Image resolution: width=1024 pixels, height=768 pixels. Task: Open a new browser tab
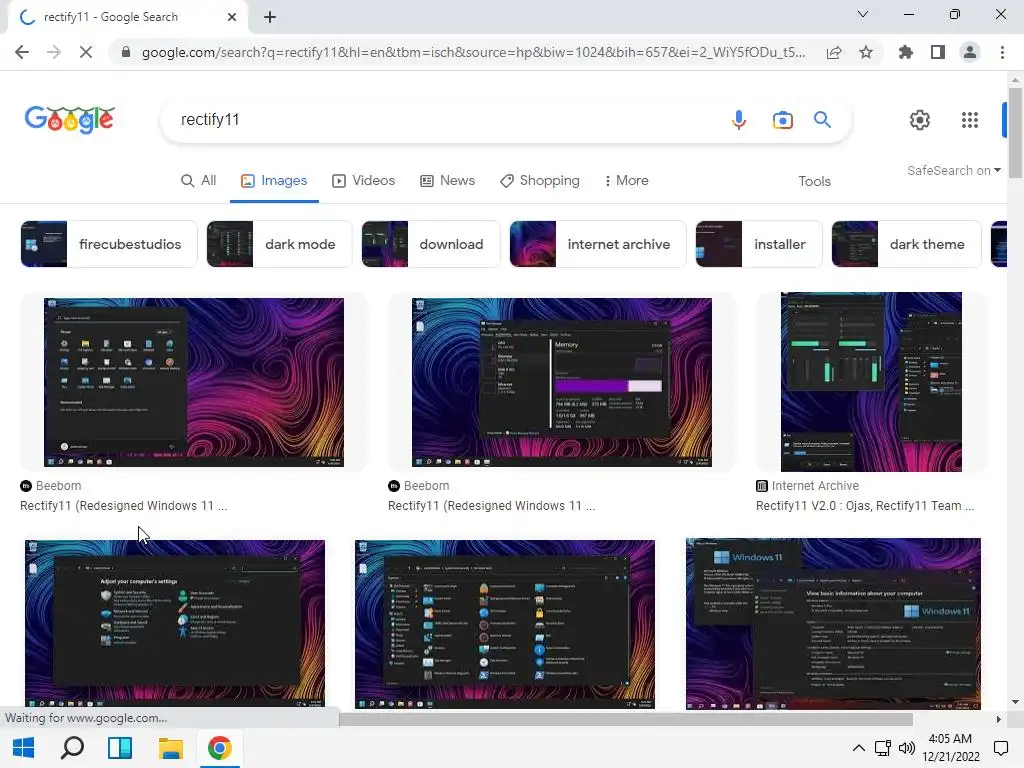click(x=270, y=17)
